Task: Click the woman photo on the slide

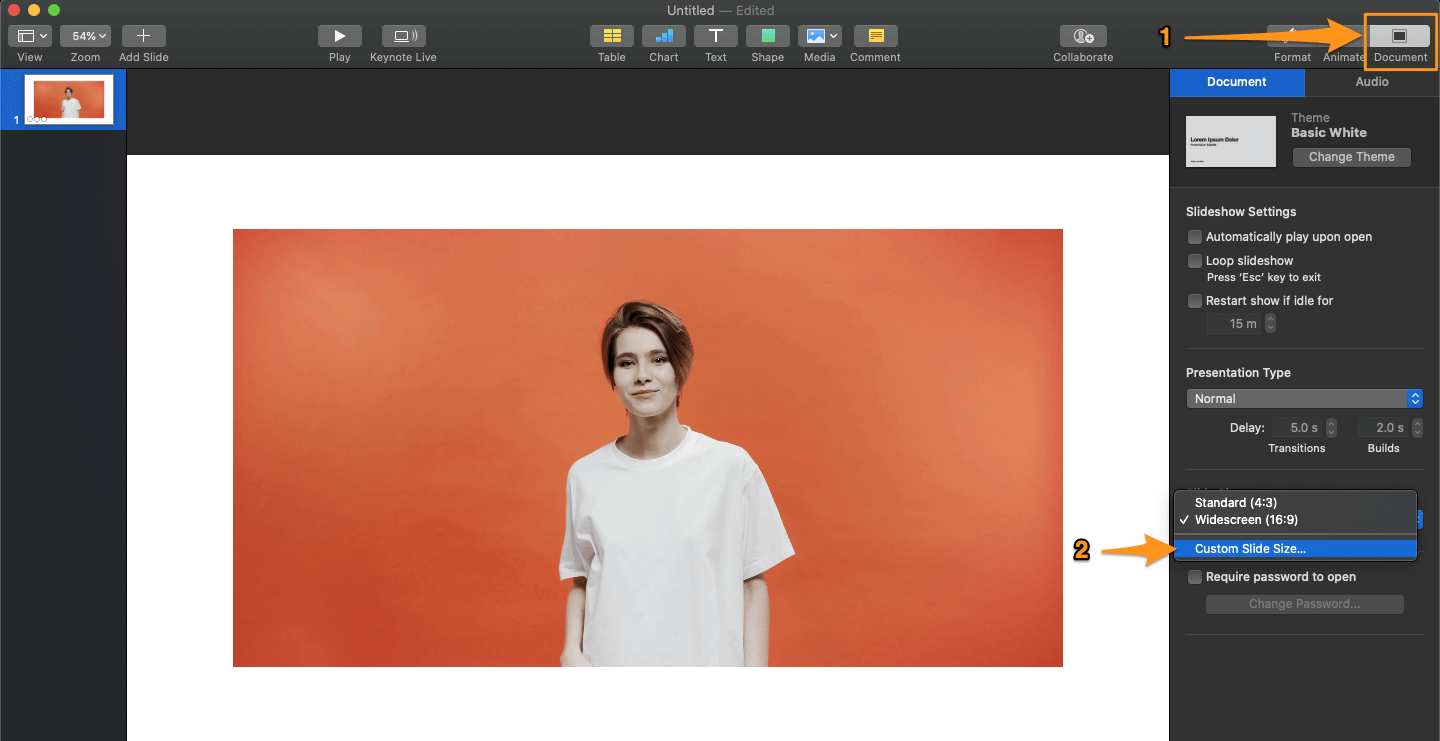Action: [x=648, y=448]
